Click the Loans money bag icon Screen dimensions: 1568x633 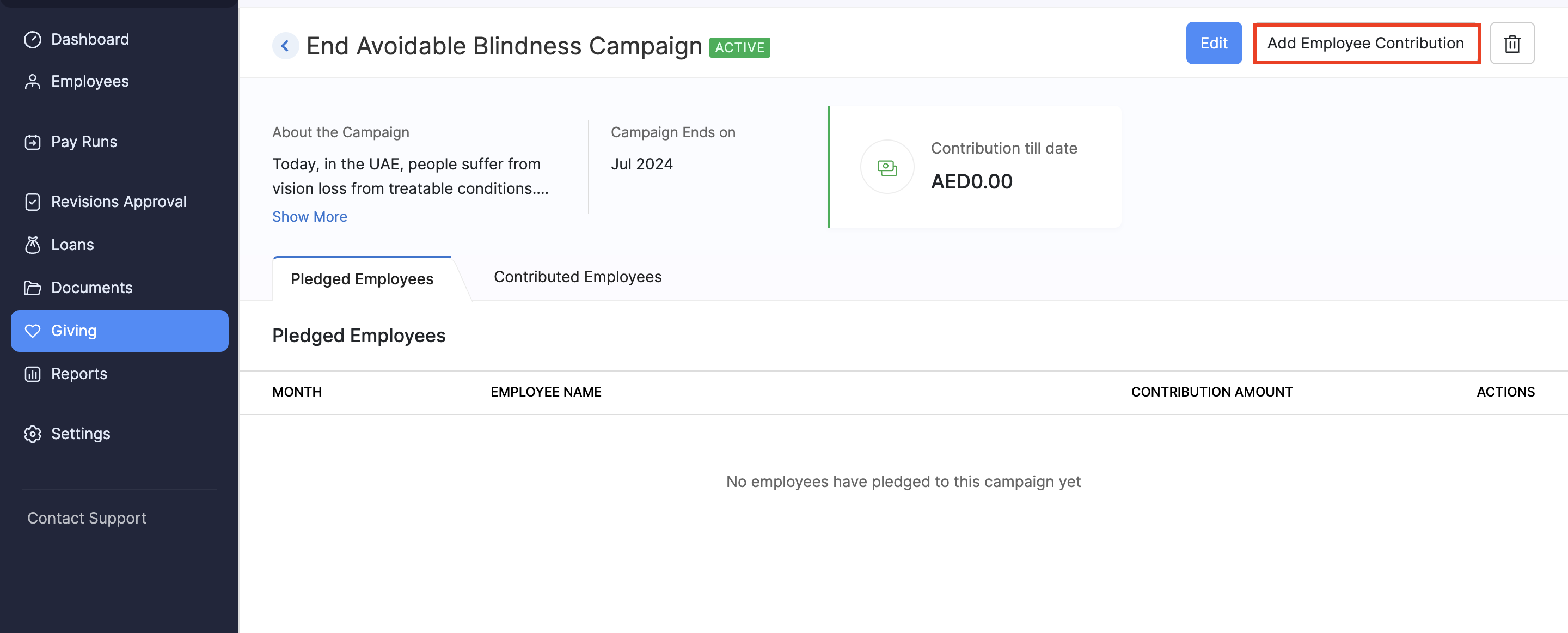pos(32,245)
